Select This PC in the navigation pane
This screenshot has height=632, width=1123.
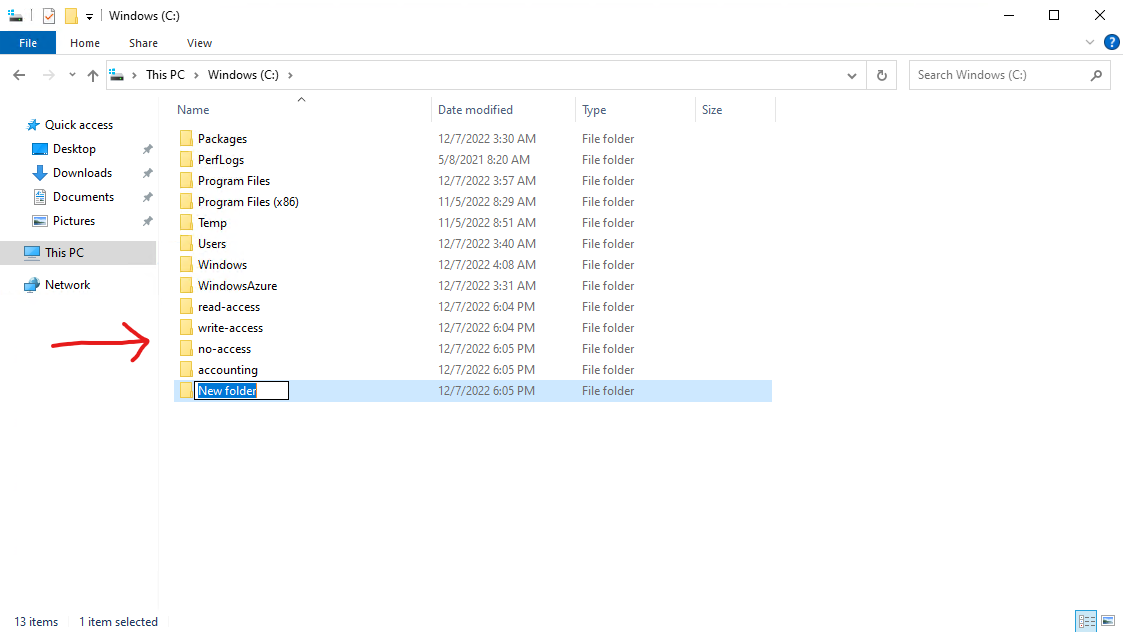coord(78,253)
